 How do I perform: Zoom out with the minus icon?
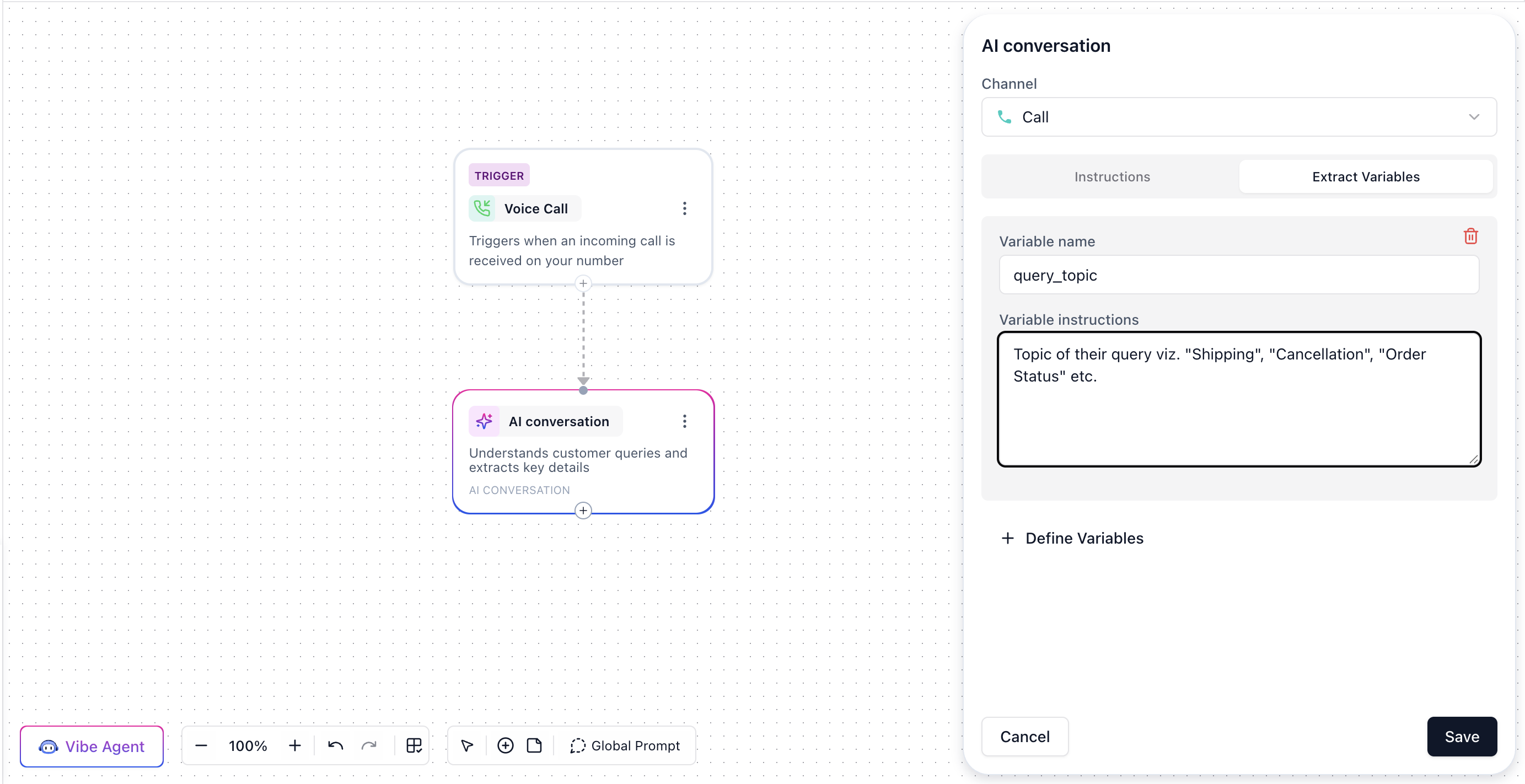coord(201,745)
